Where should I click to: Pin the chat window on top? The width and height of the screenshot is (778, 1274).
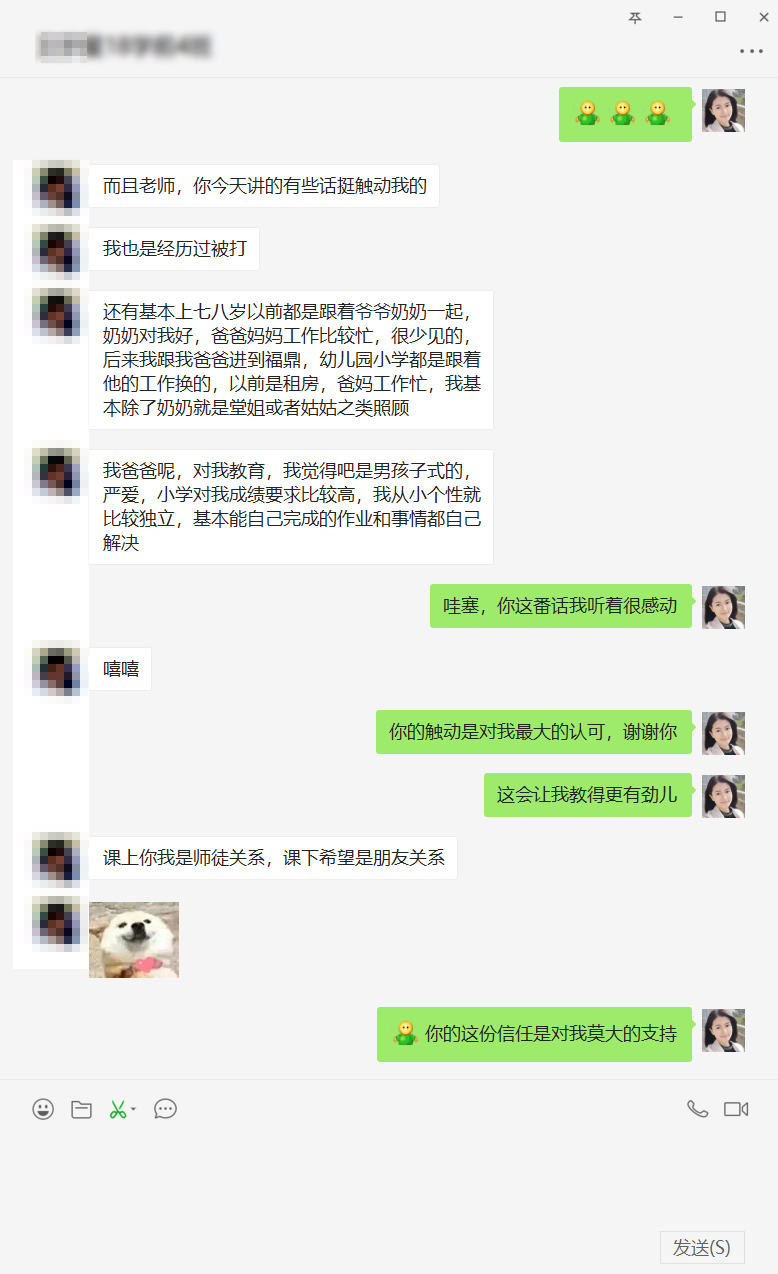point(635,17)
